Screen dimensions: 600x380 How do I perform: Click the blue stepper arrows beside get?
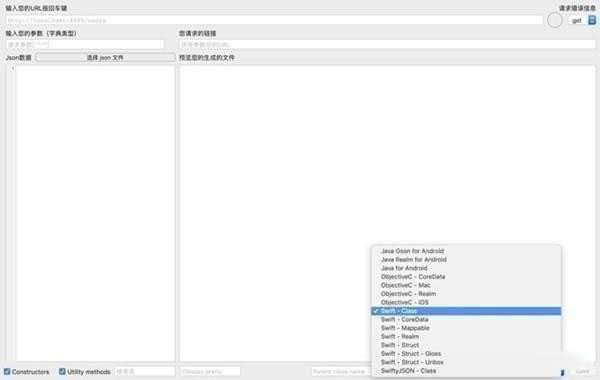click(x=592, y=20)
